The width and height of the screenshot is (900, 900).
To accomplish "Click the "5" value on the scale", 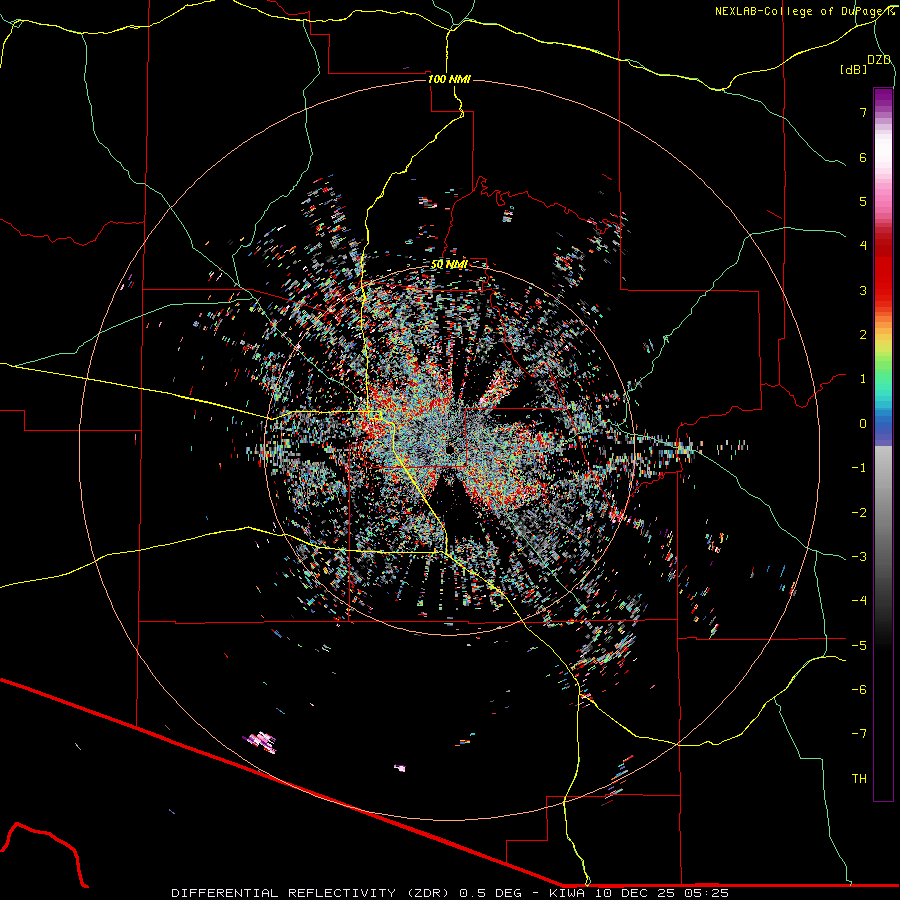I will click(x=863, y=201).
